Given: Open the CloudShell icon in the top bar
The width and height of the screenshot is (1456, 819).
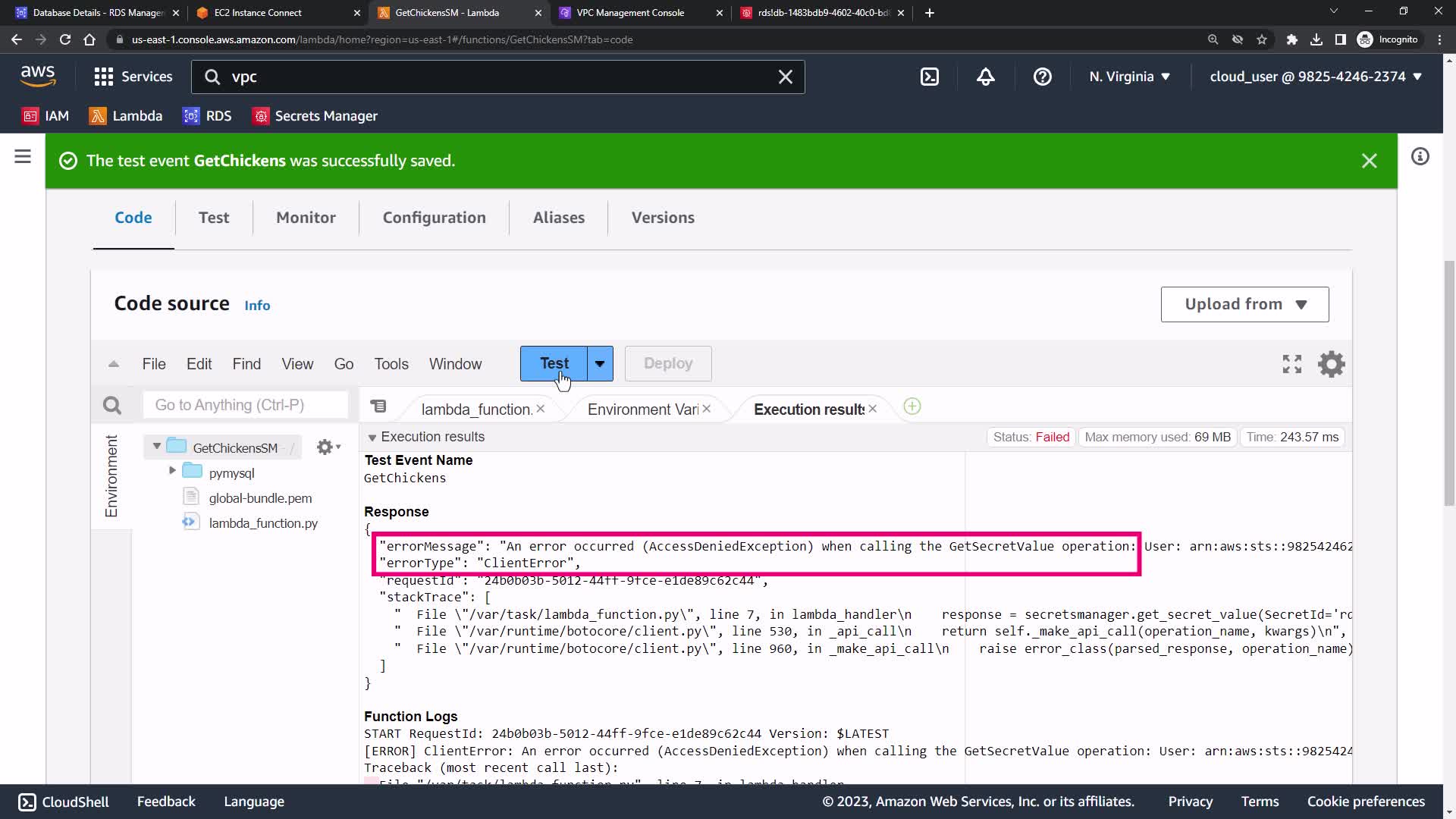Looking at the screenshot, I should (930, 77).
